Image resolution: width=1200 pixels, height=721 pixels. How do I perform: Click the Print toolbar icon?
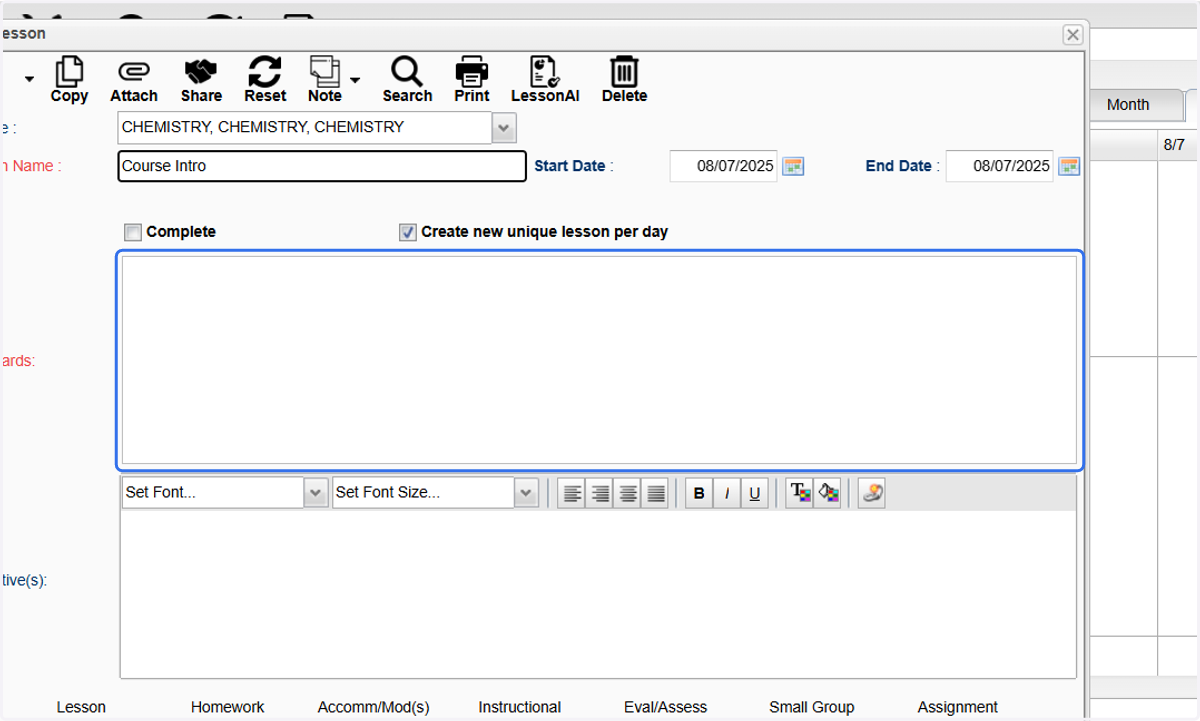tap(472, 79)
